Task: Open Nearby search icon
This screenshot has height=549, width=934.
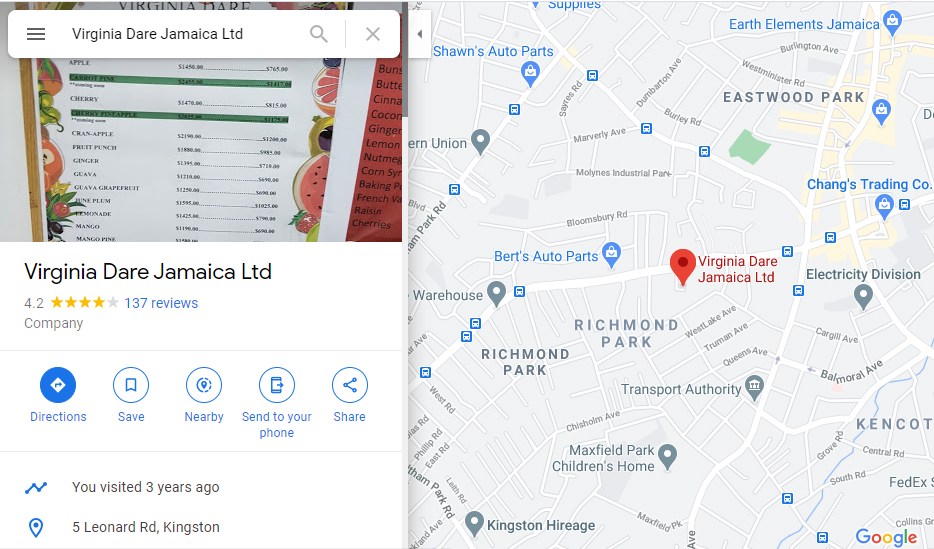Action: [x=204, y=385]
